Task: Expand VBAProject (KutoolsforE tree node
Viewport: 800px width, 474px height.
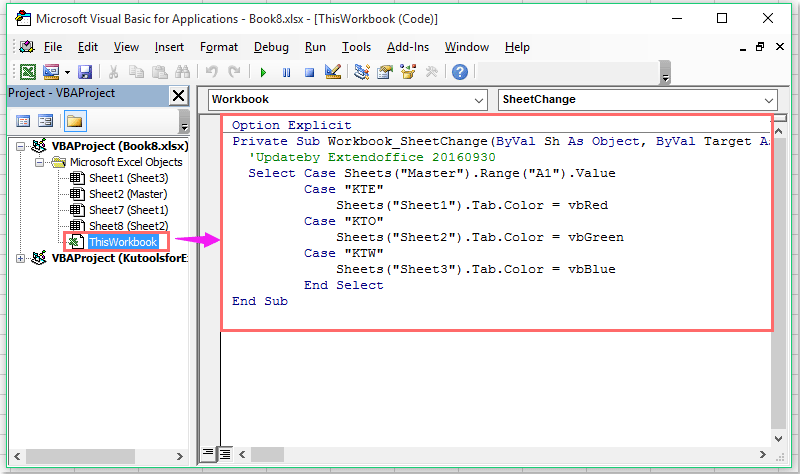Action: pyautogui.click(x=20, y=258)
